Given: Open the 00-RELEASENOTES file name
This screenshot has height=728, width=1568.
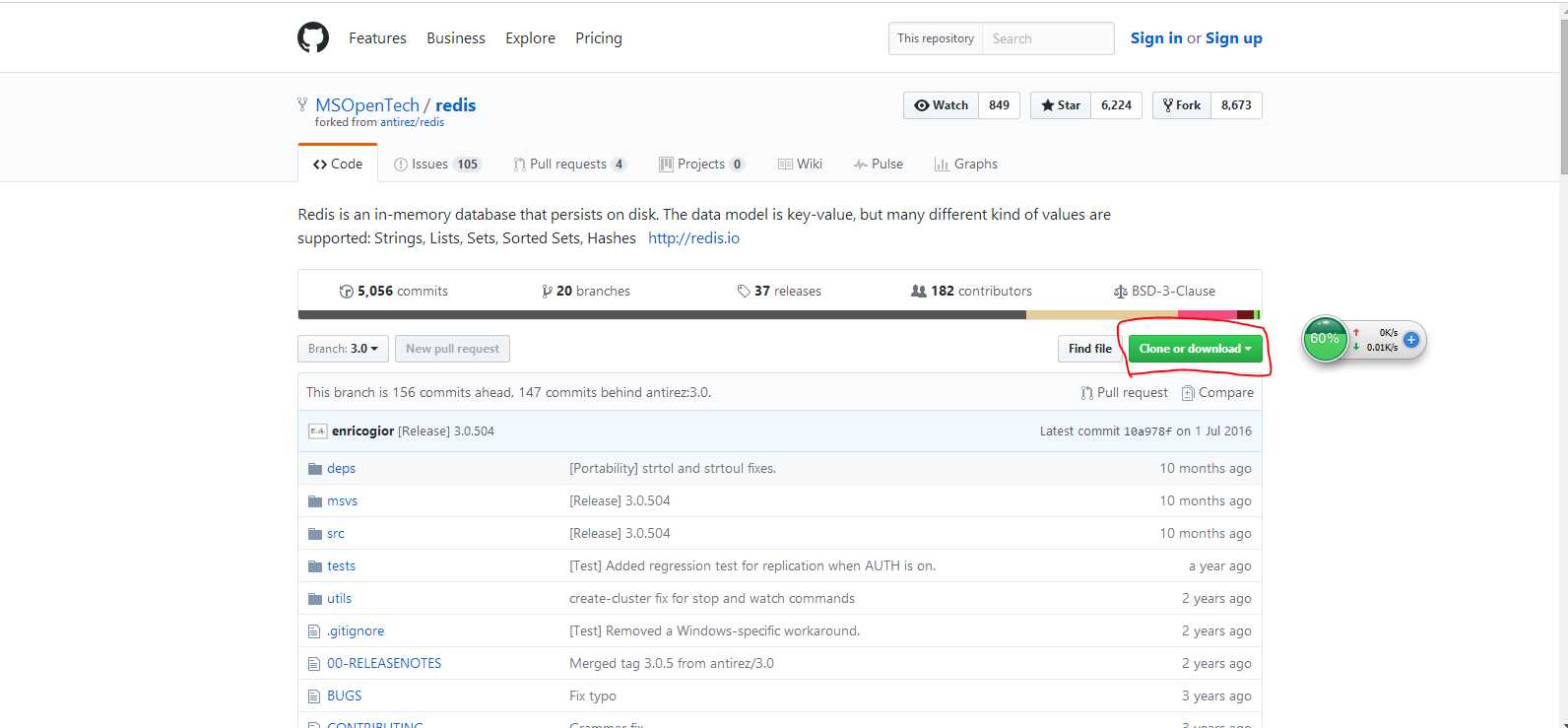Looking at the screenshot, I should [384, 664].
